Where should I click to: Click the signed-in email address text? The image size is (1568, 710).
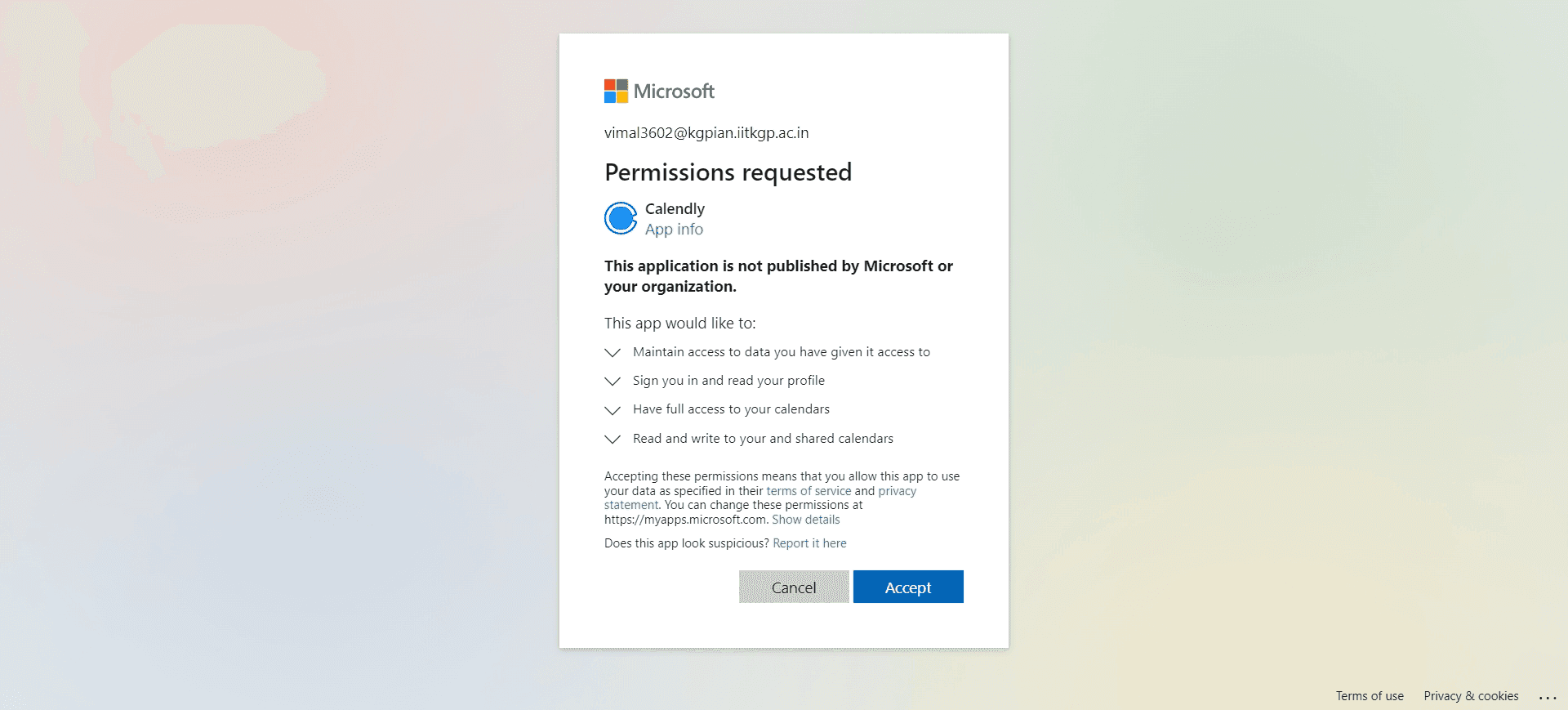(706, 133)
